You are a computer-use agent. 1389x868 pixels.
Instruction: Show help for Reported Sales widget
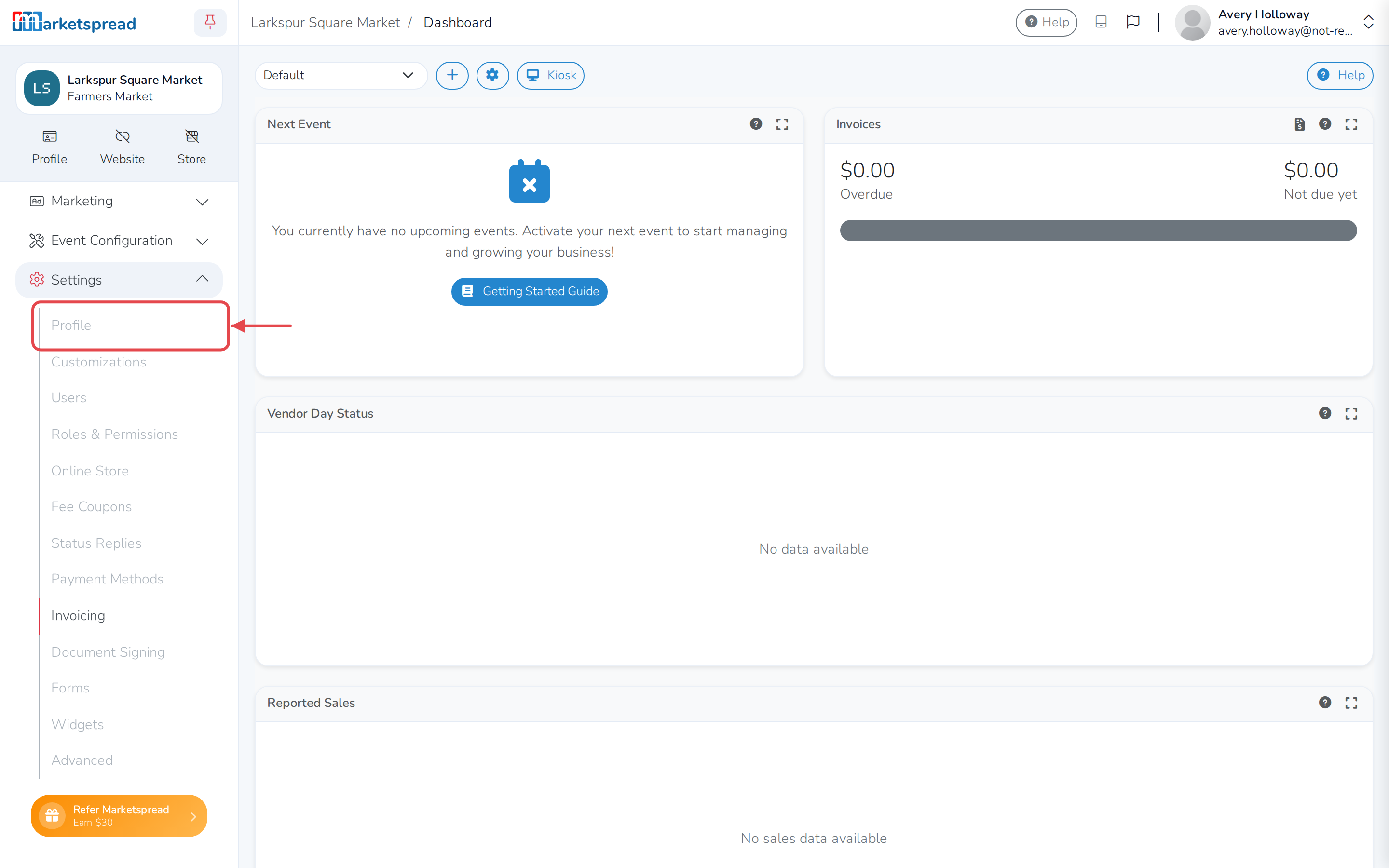coord(1325,703)
